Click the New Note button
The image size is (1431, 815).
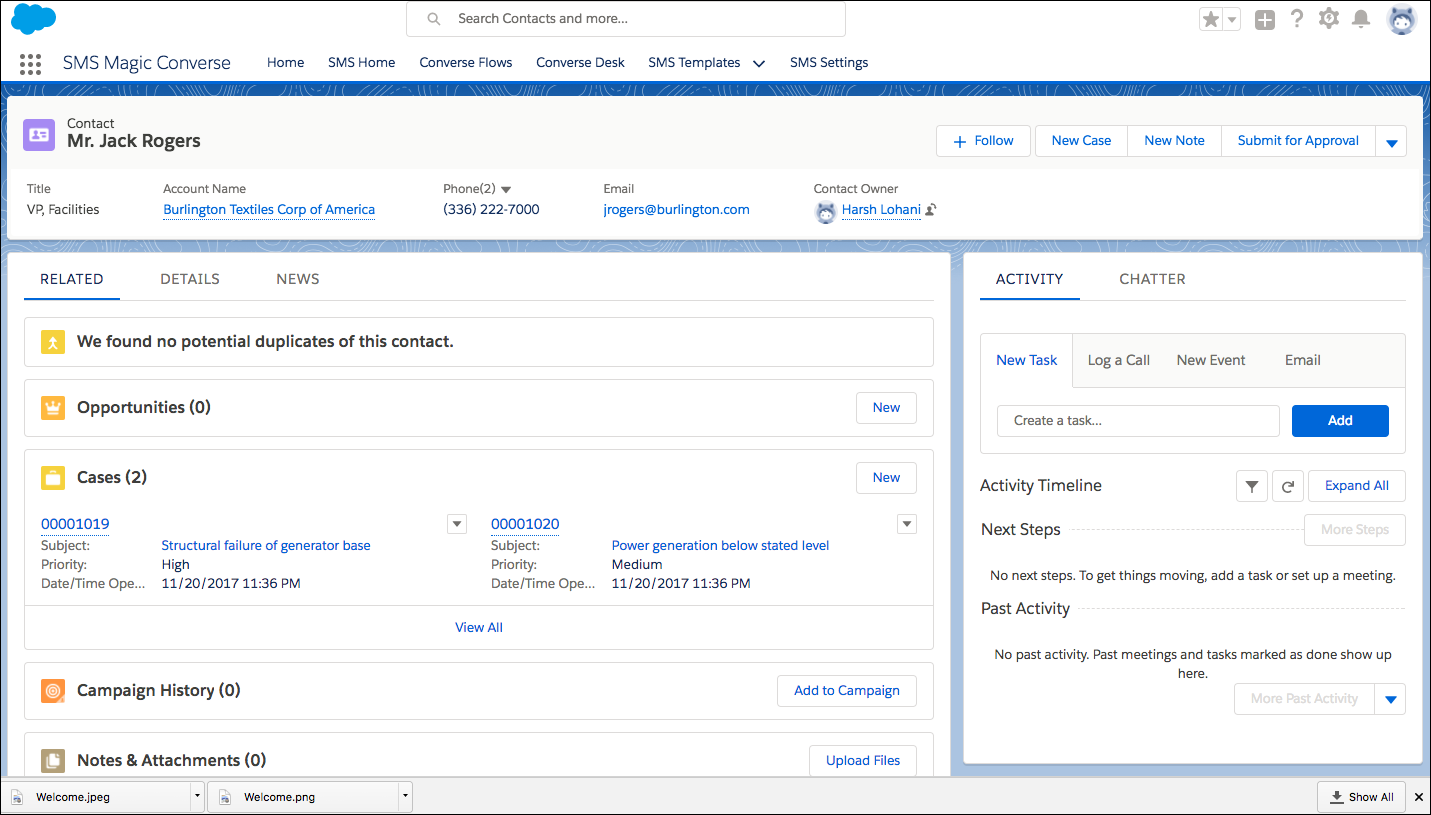[1174, 141]
